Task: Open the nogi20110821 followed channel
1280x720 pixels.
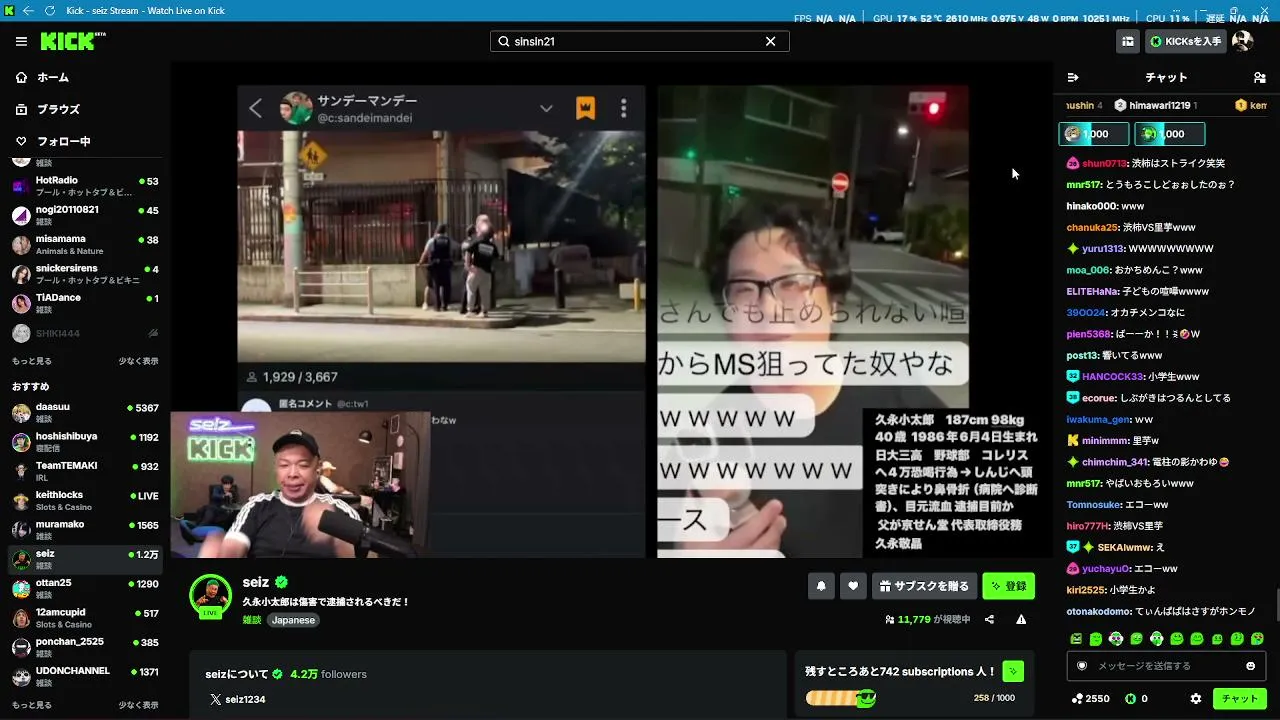Action: 85,215
